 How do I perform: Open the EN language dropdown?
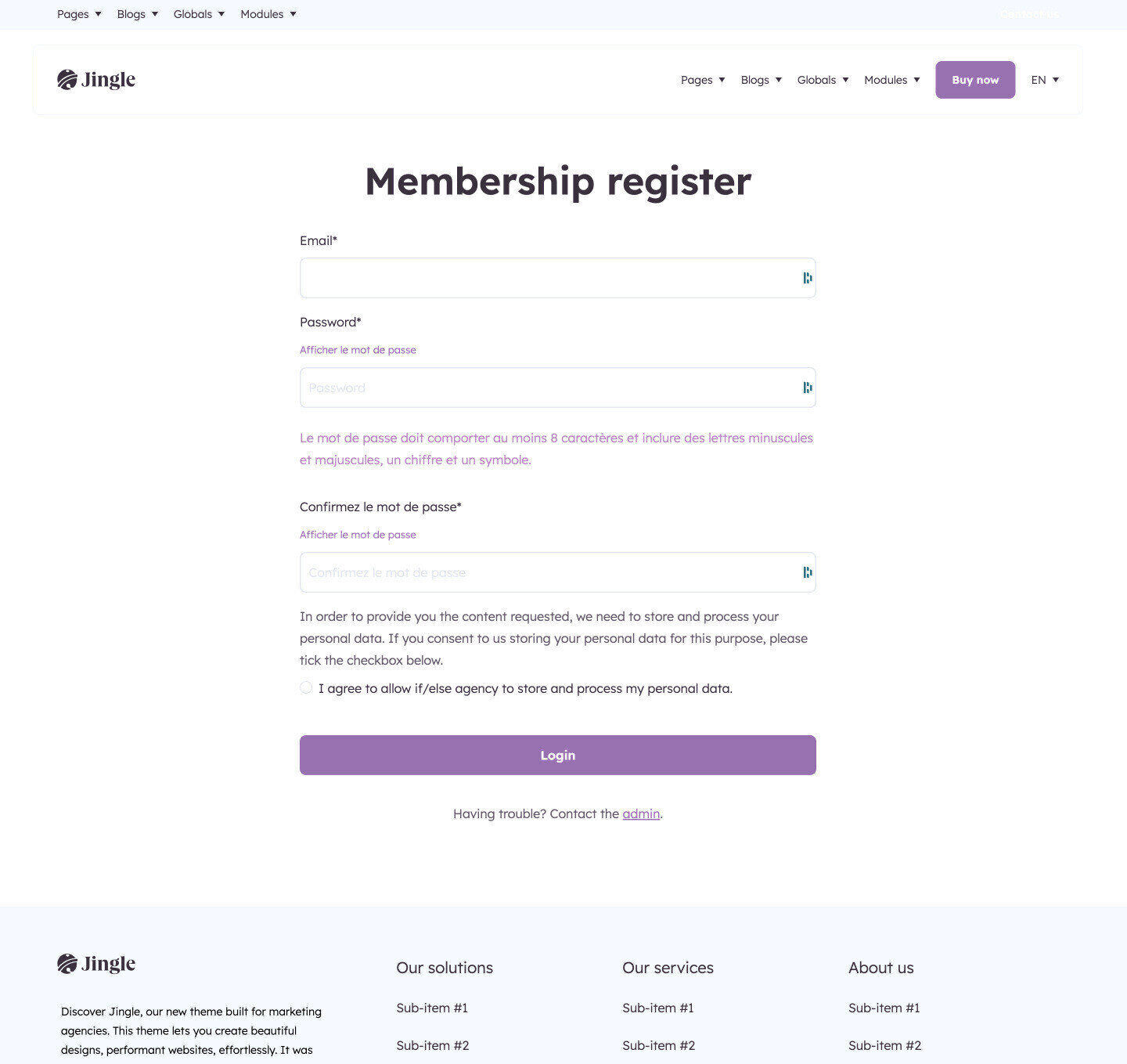tap(1045, 80)
